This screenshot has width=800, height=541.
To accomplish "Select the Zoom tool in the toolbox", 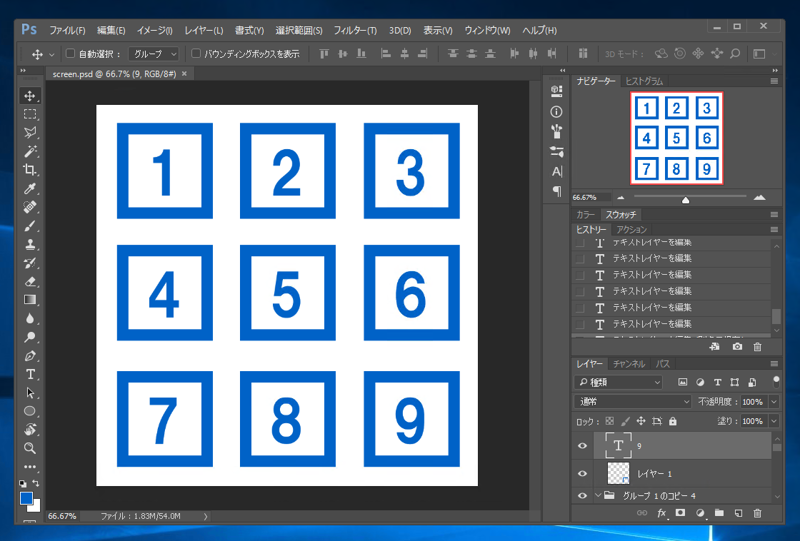I will [30, 448].
